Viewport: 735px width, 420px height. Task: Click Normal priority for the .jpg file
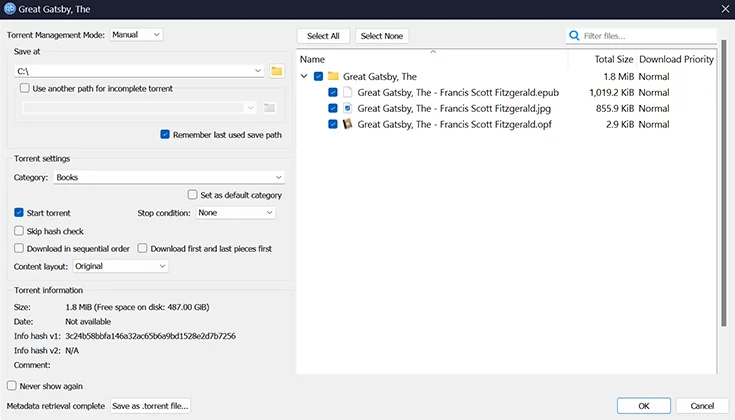click(654, 108)
